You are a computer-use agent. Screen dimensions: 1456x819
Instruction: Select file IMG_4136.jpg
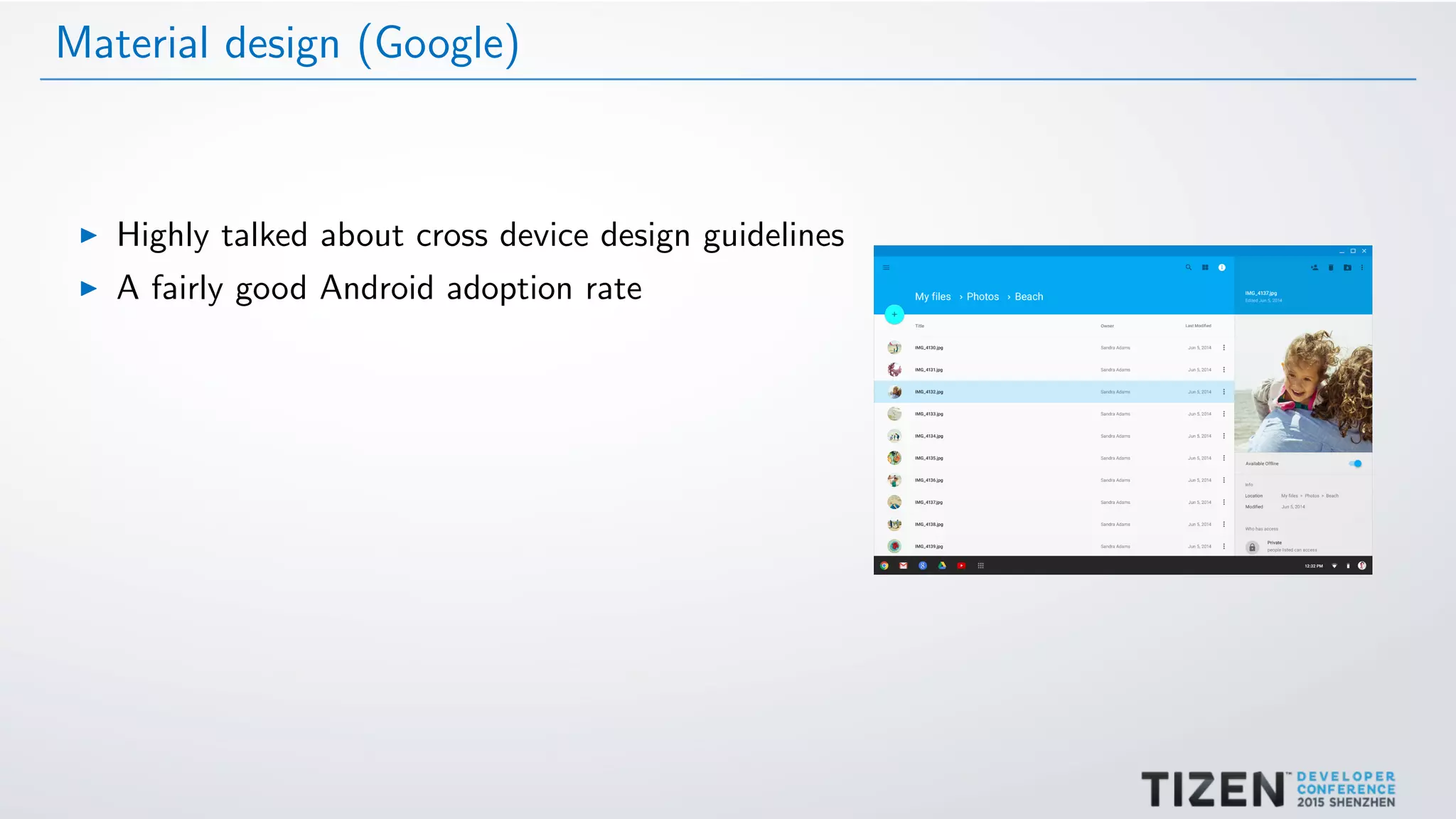pos(1054,480)
